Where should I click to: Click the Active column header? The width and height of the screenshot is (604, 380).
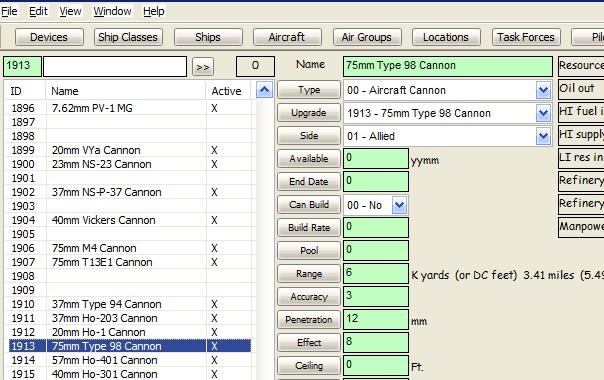click(x=228, y=91)
